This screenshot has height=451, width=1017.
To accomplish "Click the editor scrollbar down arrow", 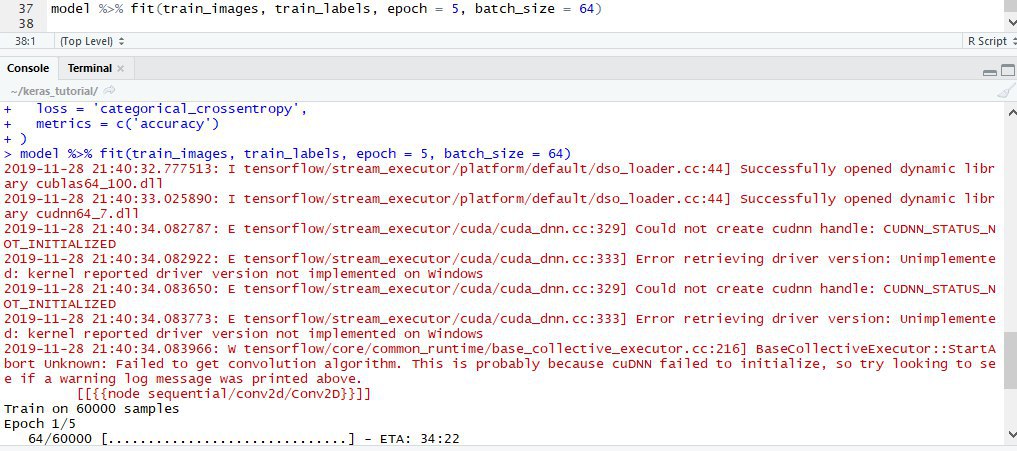I will pyautogui.click(x=1011, y=22).
